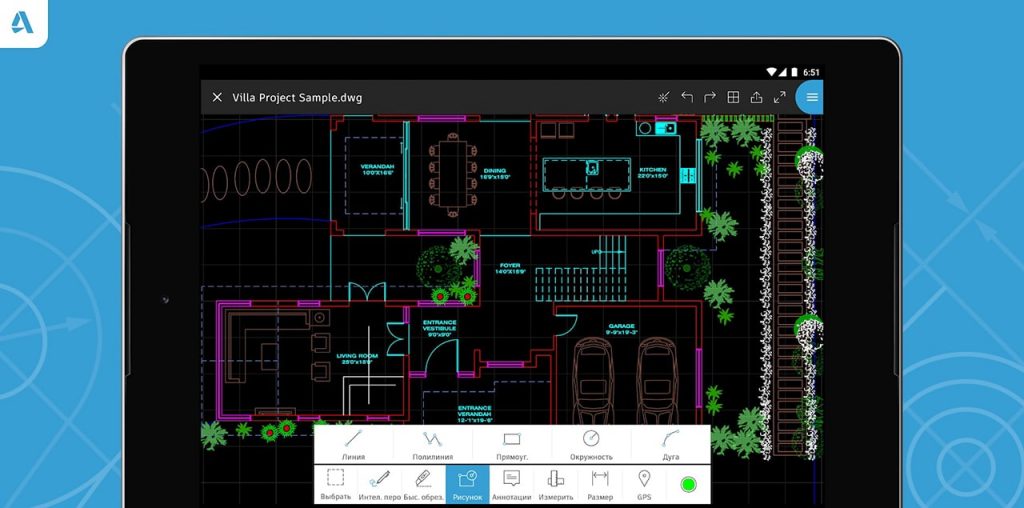Viewport: 1024px width, 508px height.
Task: Tap the battery status icon
Action: click(x=794, y=72)
